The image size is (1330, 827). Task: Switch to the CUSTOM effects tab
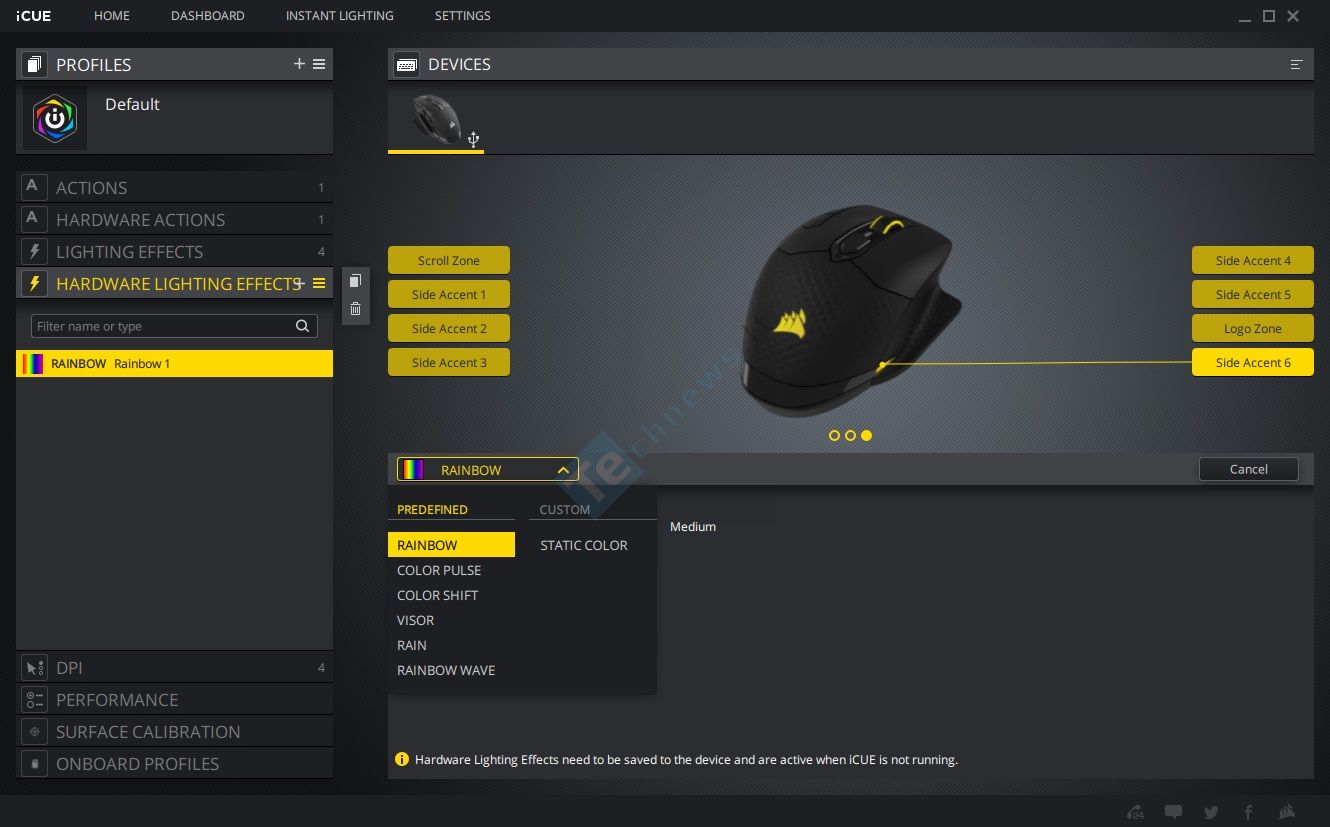(x=565, y=509)
